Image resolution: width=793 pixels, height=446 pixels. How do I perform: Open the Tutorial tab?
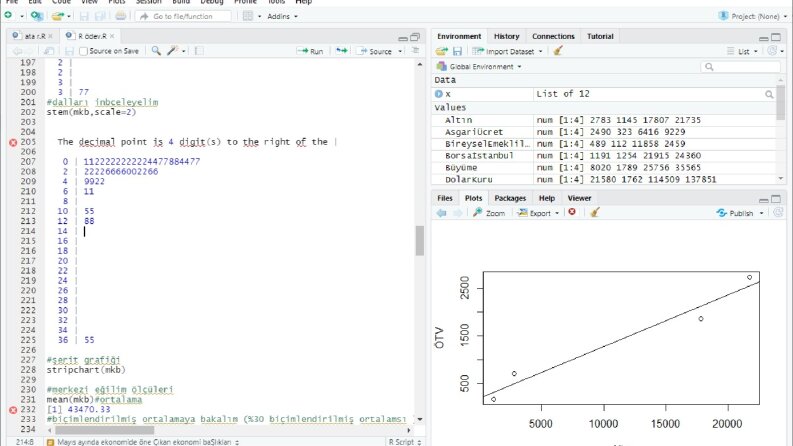(x=600, y=36)
